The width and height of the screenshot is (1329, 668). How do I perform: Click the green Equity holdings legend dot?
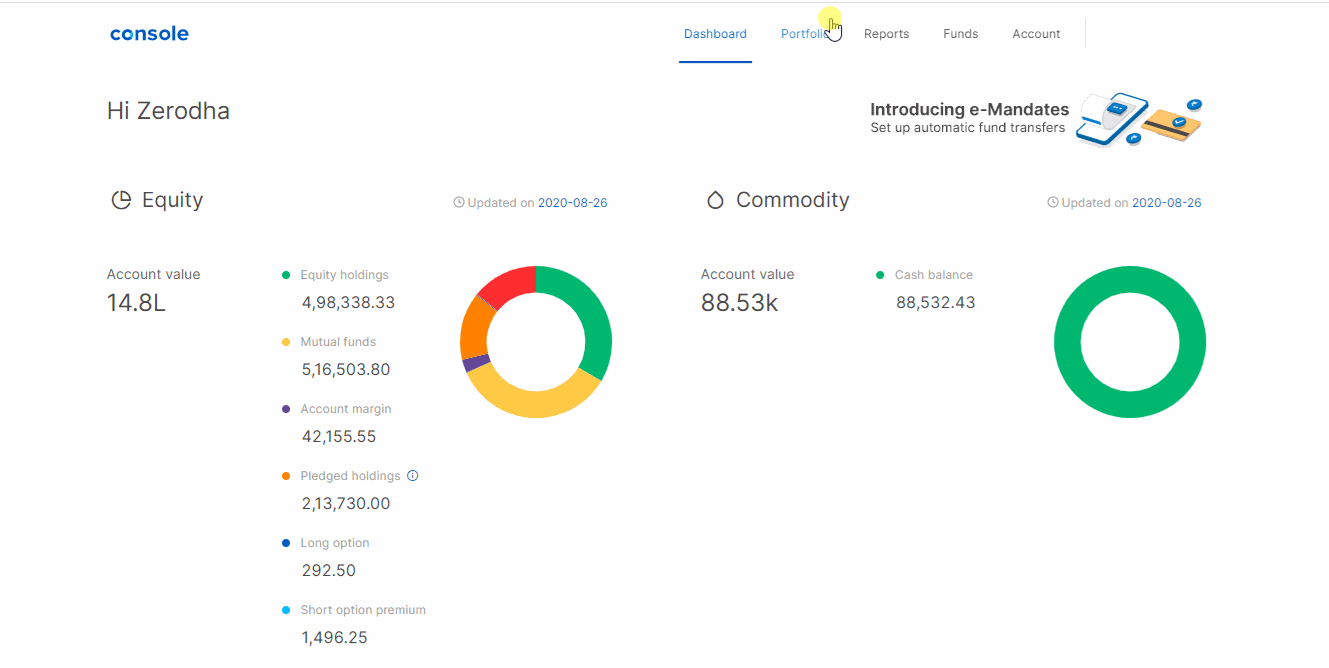pos(286,275)
